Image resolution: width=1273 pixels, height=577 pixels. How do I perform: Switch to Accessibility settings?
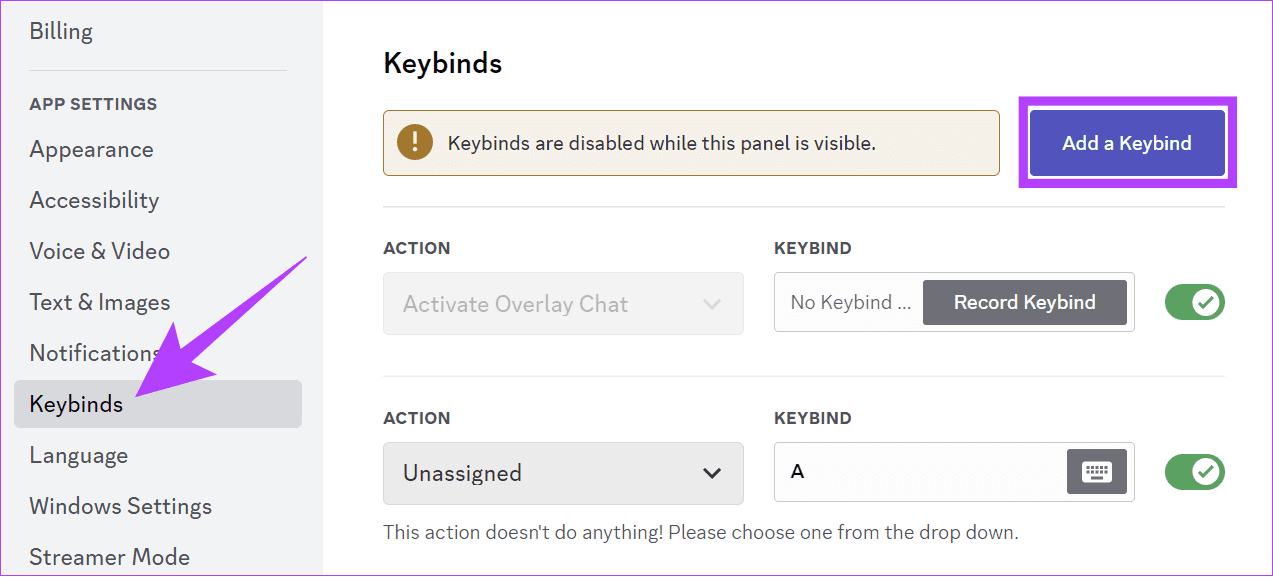[x=93, y=200]
